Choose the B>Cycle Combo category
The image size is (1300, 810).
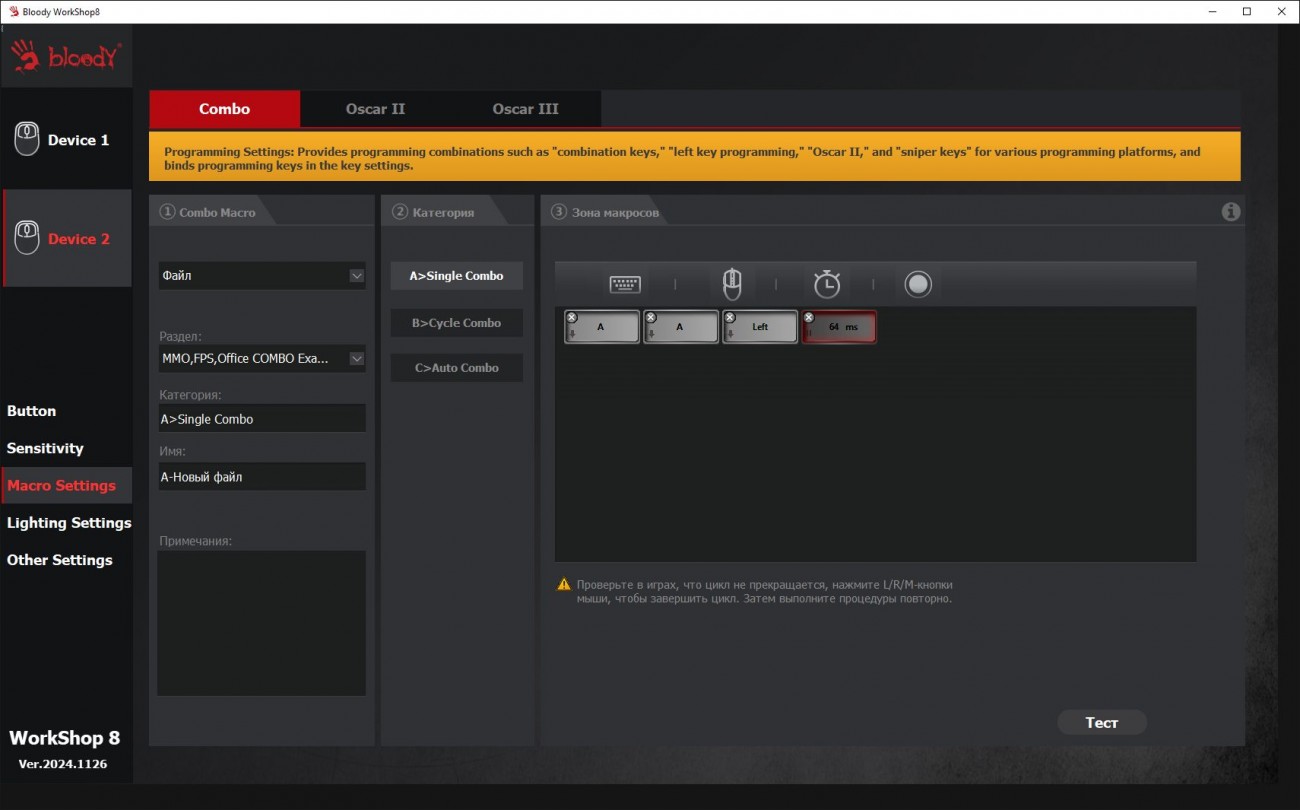(x=456, y=323)
